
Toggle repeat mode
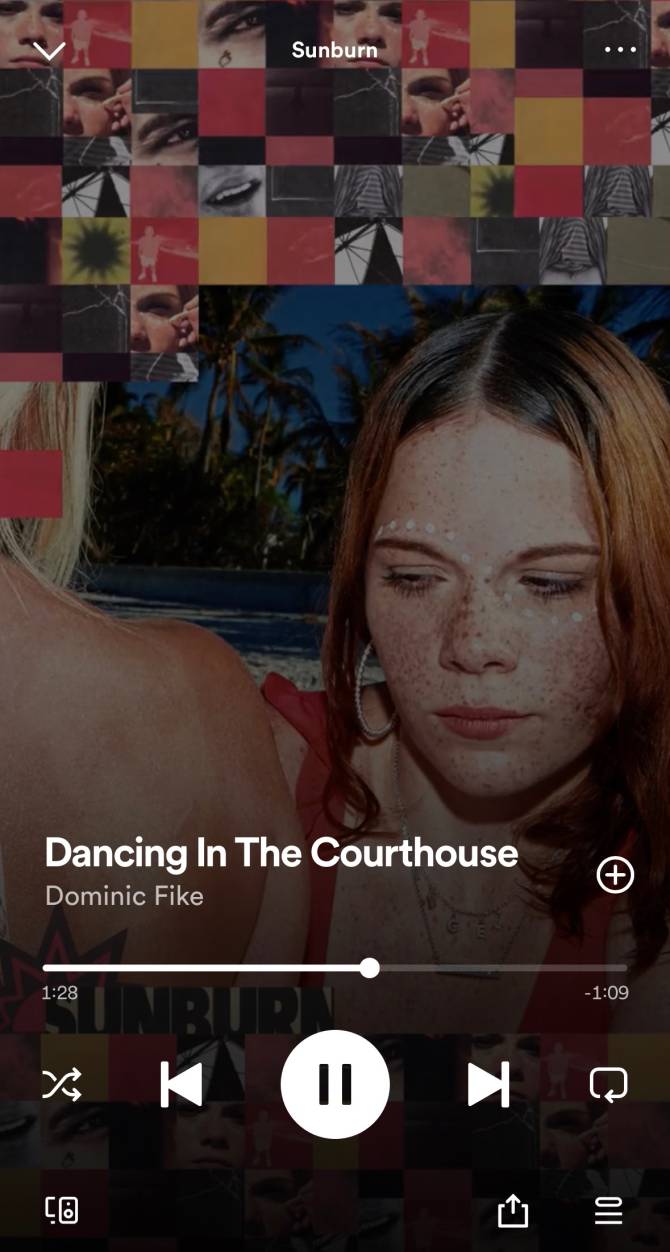(x=608, y=1084)
